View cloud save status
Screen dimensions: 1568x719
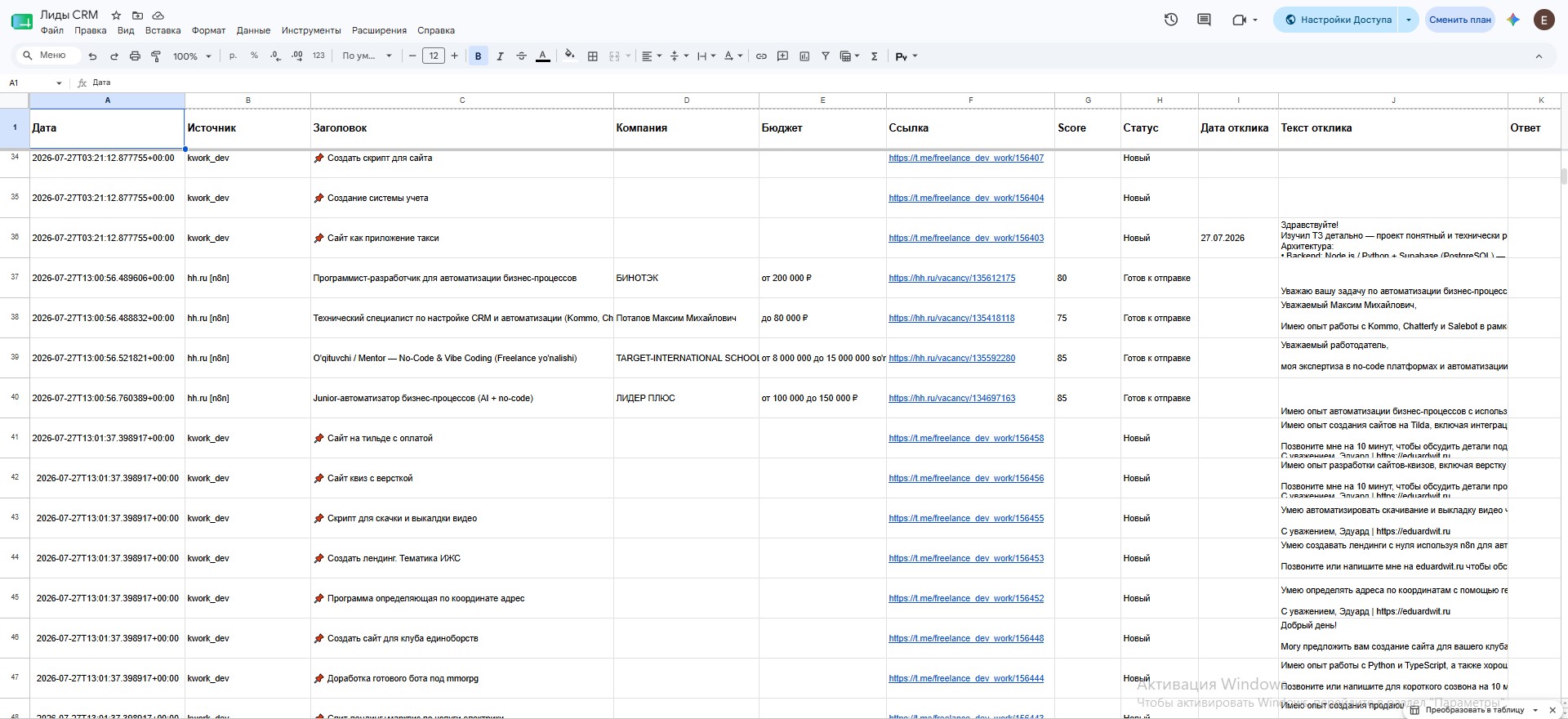tap(158, 15)
